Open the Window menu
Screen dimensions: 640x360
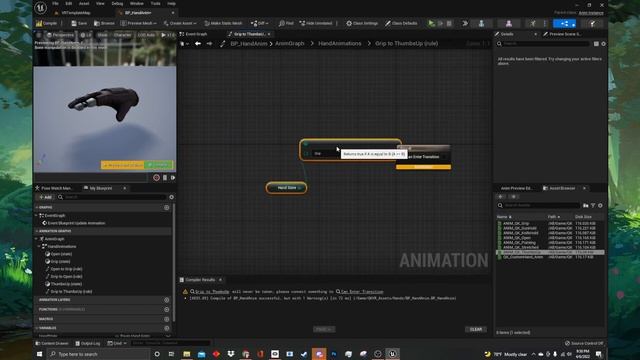tap(137, 4)
